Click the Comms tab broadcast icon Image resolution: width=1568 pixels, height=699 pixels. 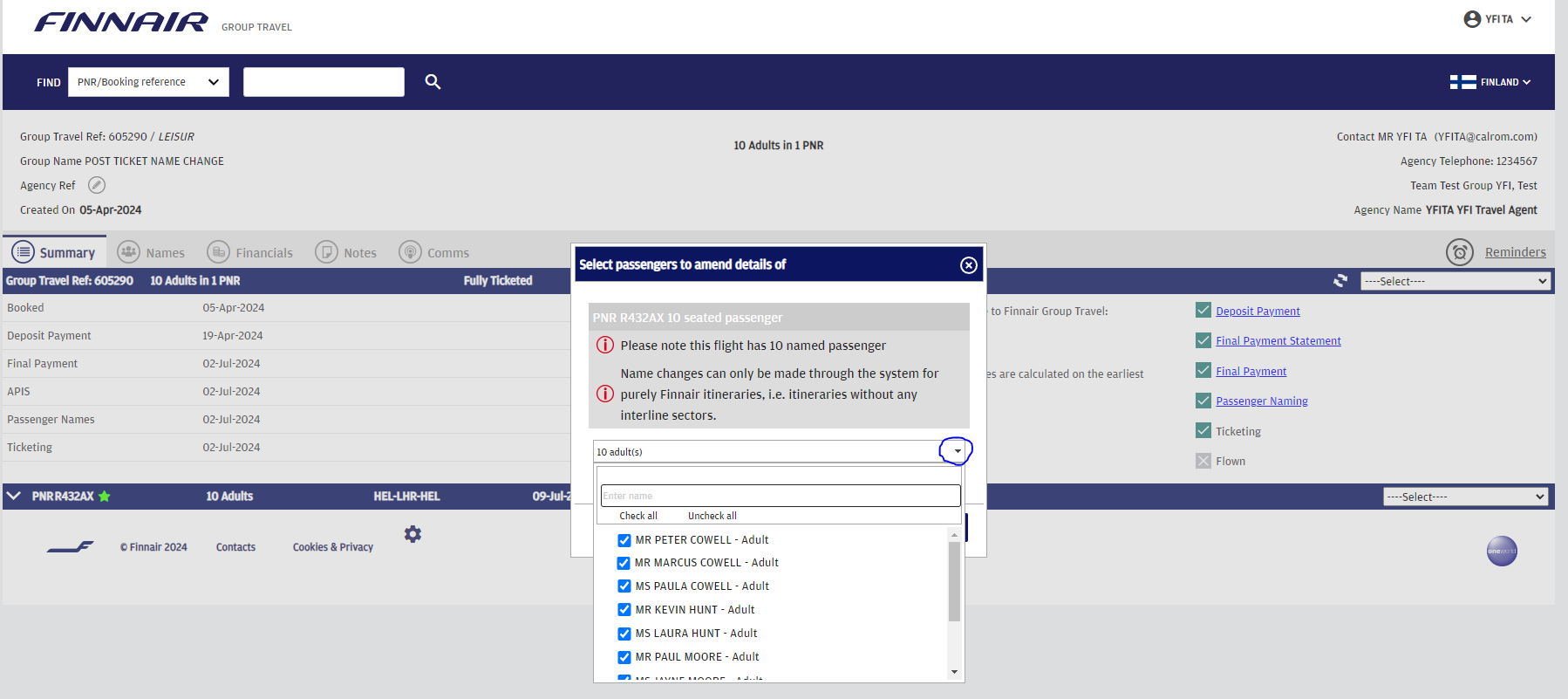point(410,251)
